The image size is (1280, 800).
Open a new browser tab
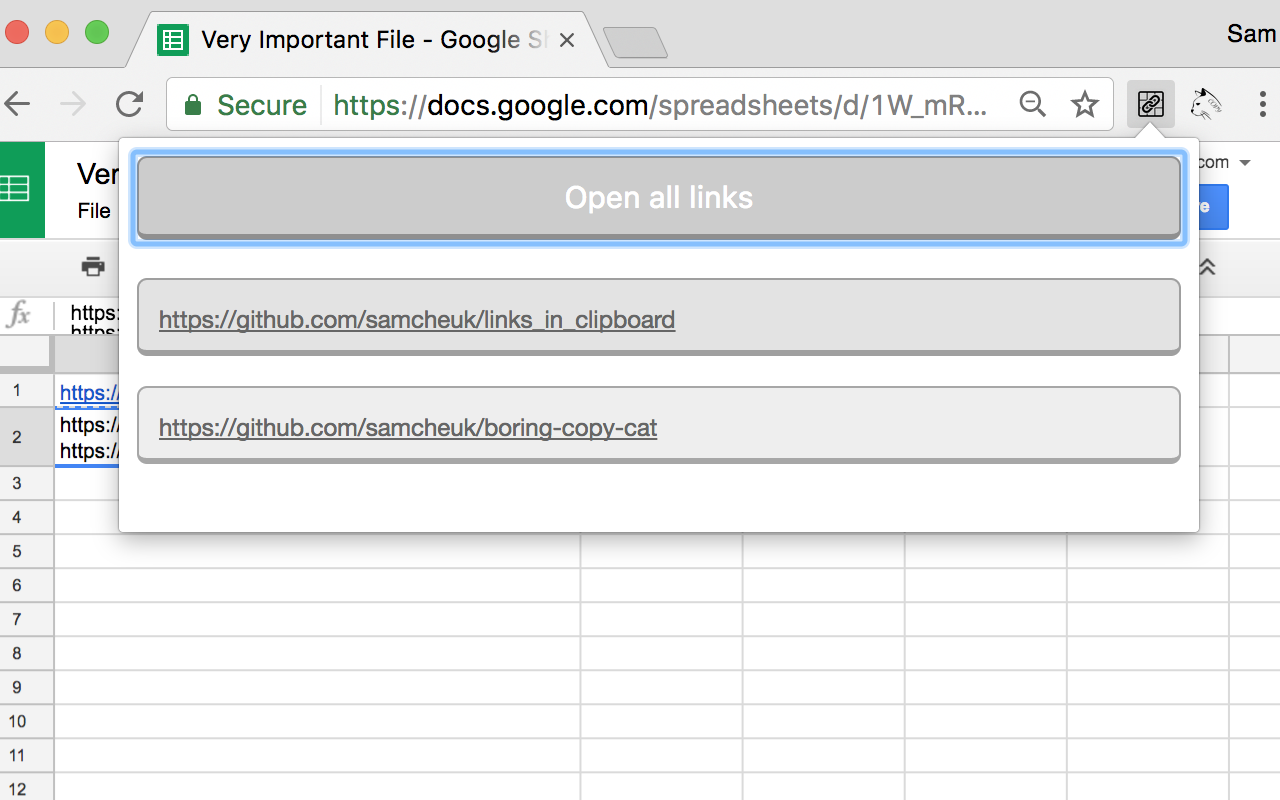tap(635, 43)
